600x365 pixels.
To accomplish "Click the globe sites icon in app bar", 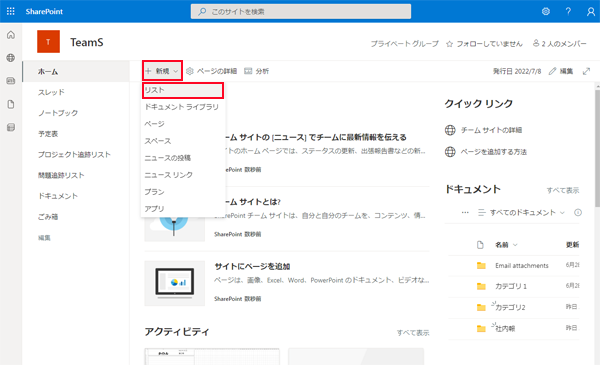I will tap(11, 58).
